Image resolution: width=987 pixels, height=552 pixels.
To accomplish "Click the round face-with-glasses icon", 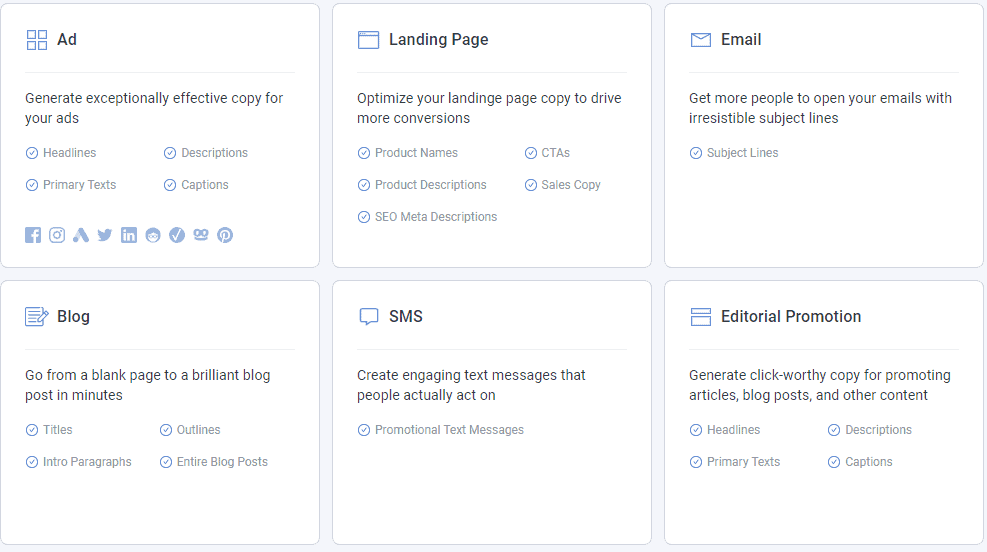I will point(153,235).
